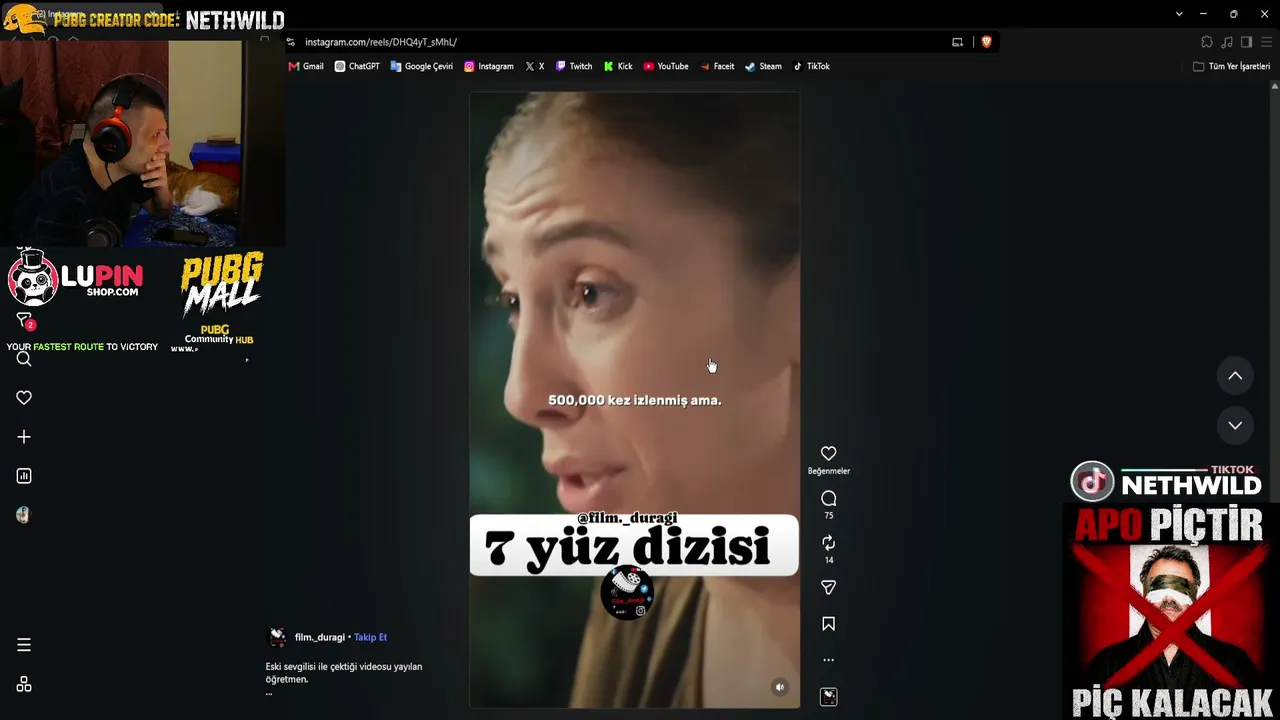Share the reel with the paper plane icon

click(x=828, y=588)
